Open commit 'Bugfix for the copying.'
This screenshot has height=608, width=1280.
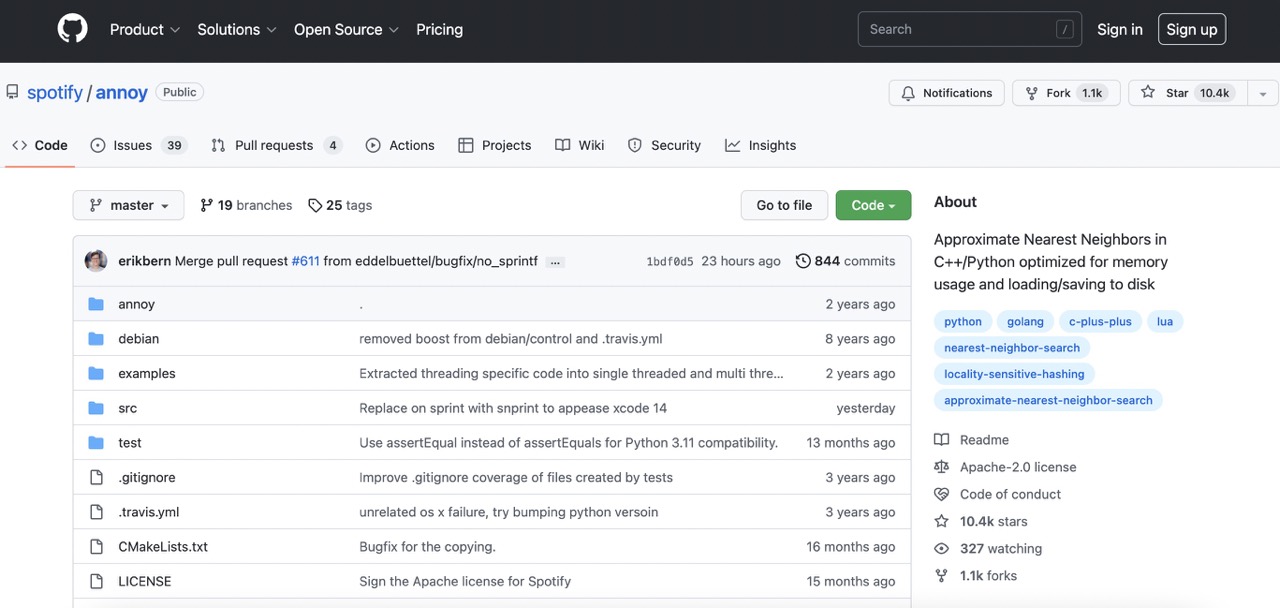(x=428, y=547)
